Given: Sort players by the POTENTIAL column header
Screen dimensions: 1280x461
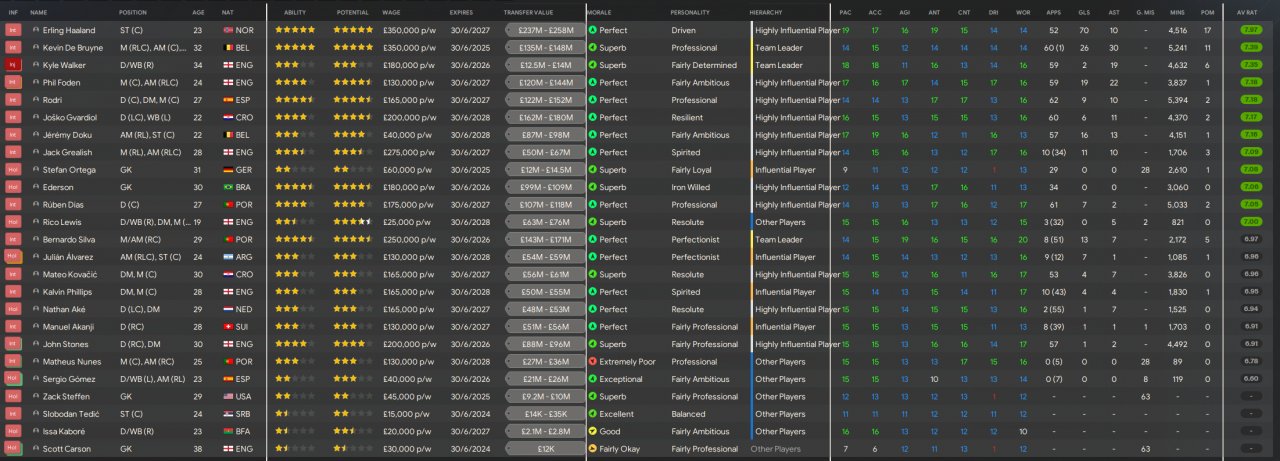Looking at the screenshot, I should click(x=352, y=12).
